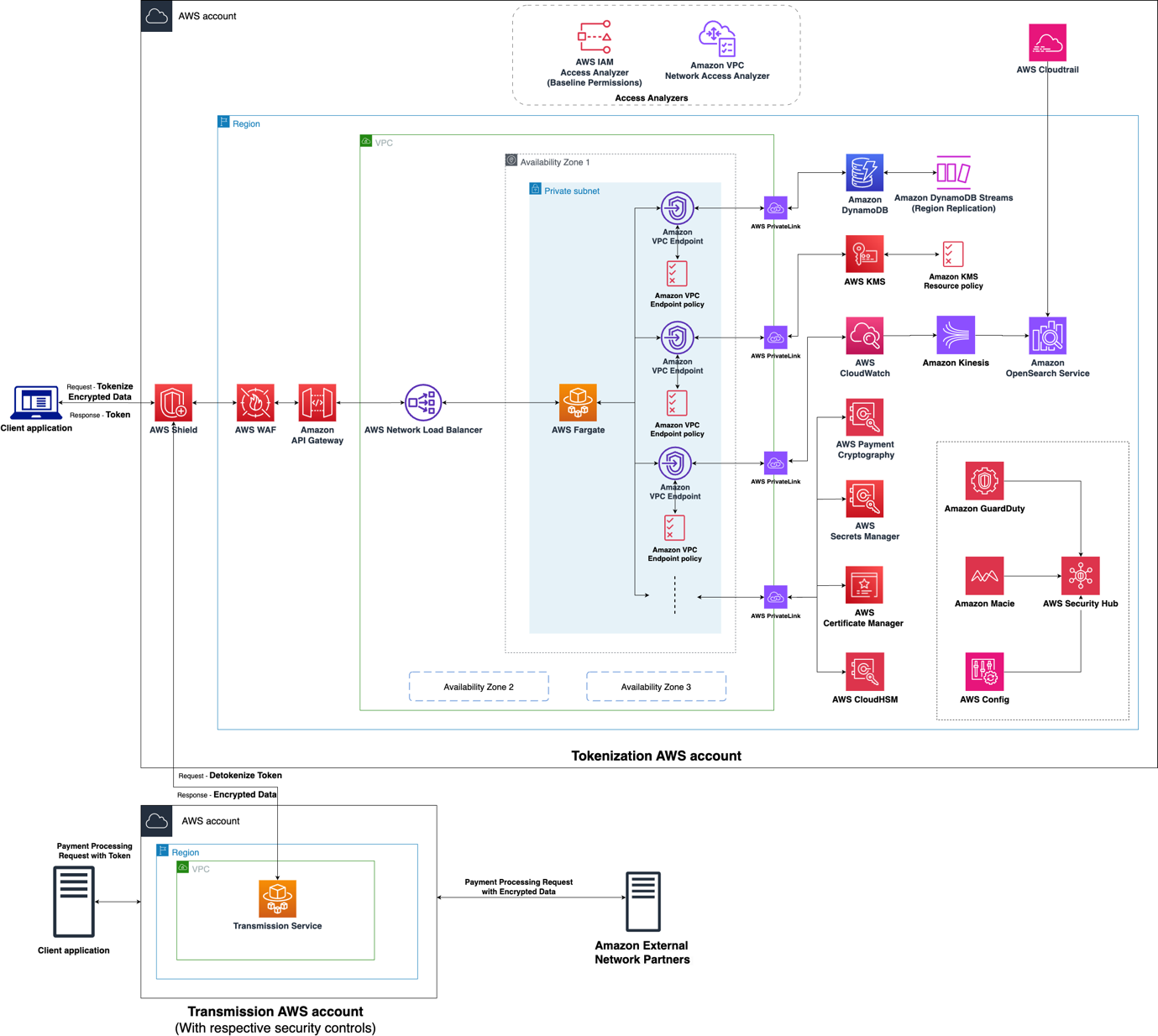Click the Client application laptop icon
Image resolution: width=1158 pixels, height=1036 pixels.
(36, 403)
